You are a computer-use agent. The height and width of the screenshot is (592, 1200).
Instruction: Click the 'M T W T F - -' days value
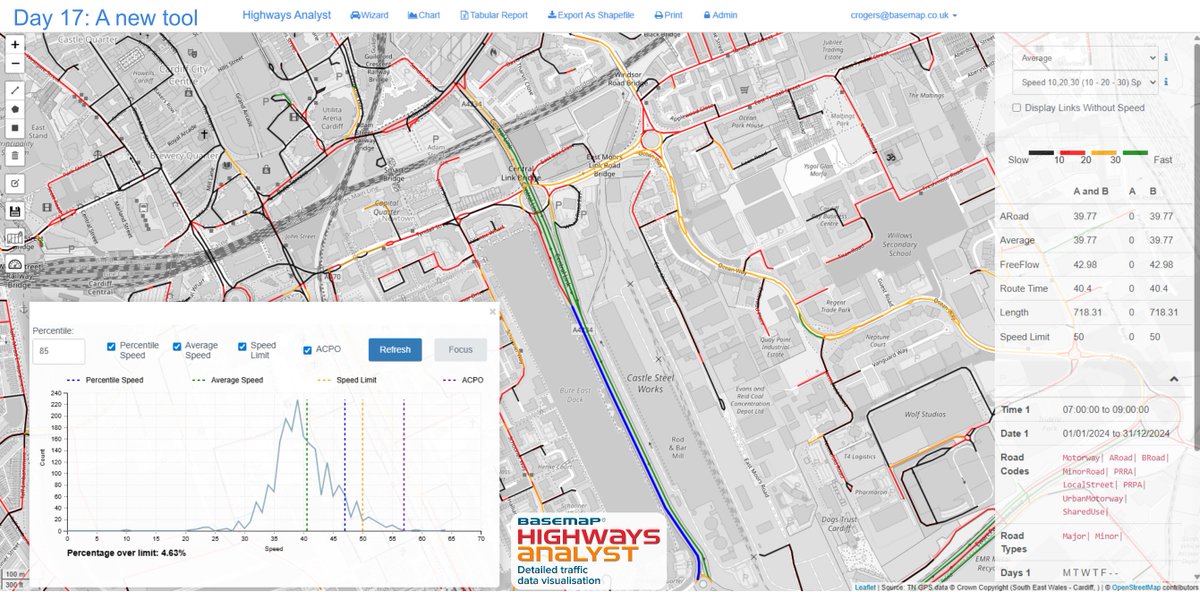pos(1090,571)
